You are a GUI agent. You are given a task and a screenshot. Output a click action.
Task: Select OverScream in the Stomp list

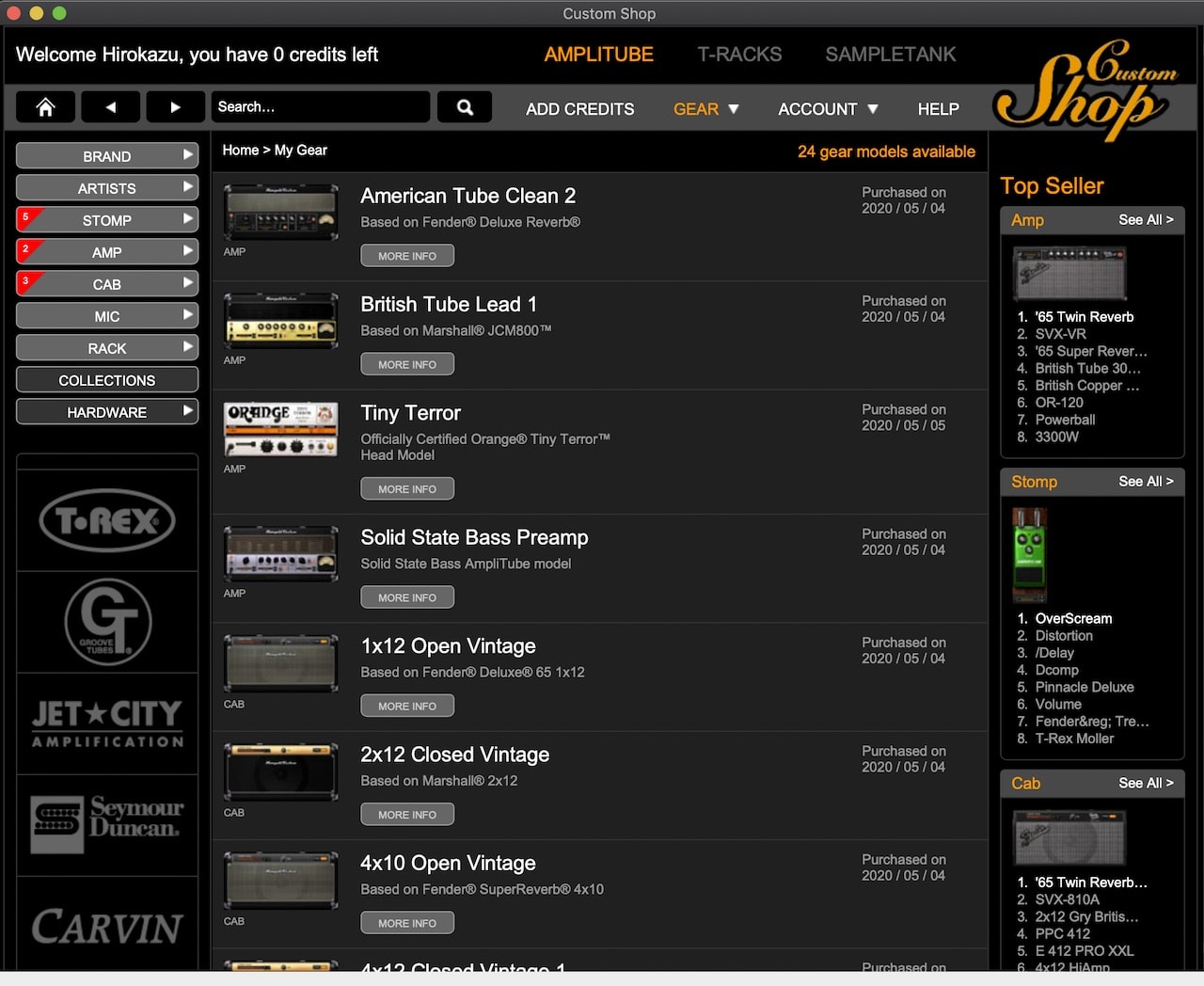[x=1073, y=618]
